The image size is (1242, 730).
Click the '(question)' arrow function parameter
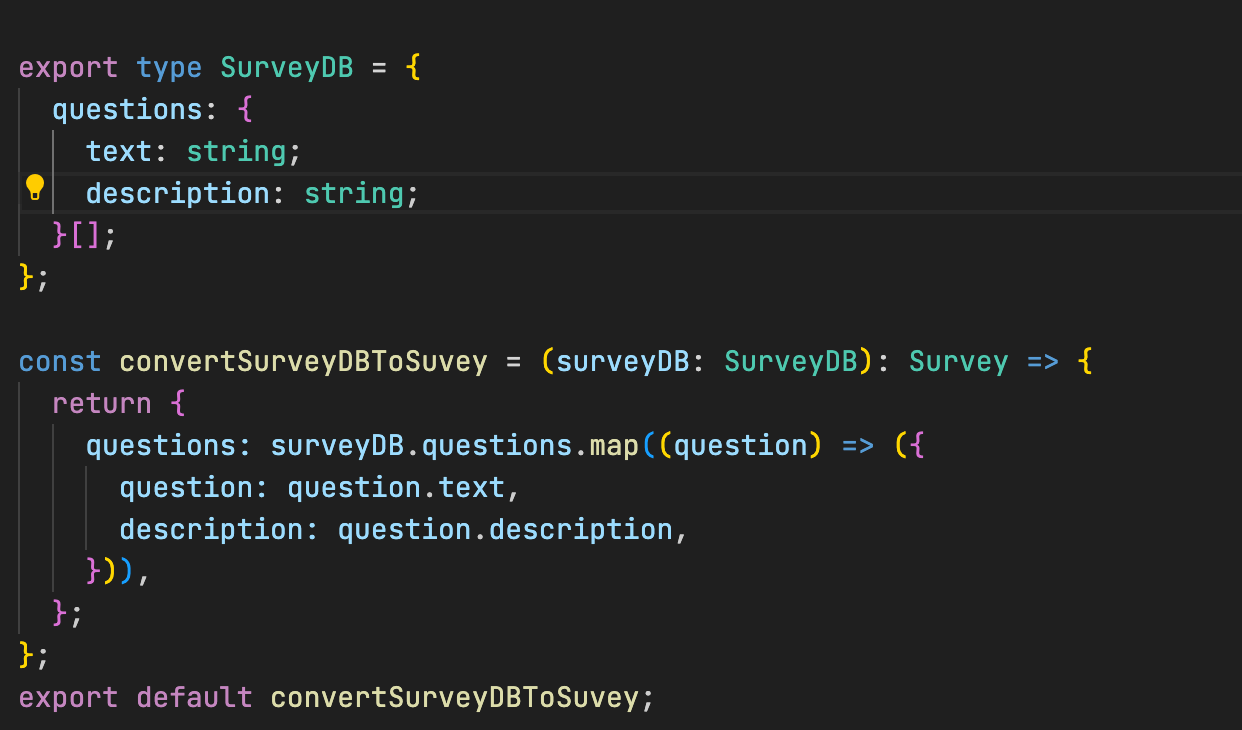coord(739,445)
